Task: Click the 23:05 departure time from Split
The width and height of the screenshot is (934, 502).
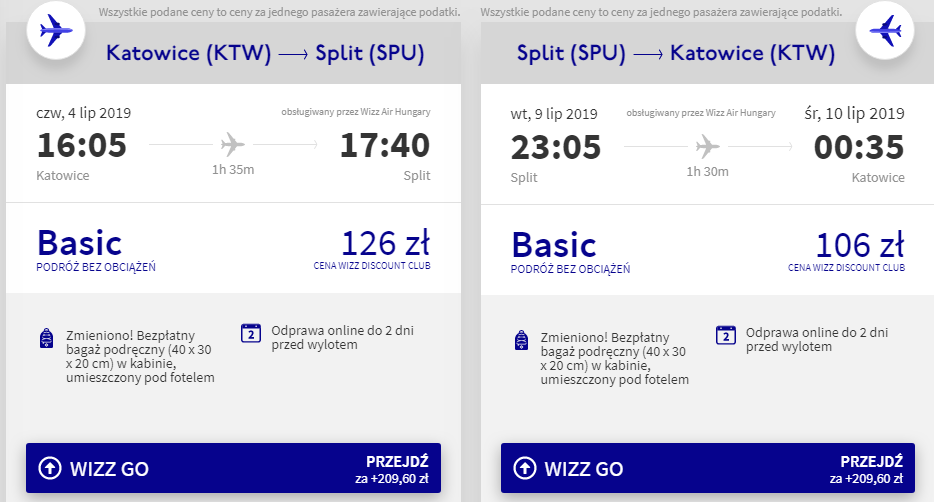Action: point(556,147)
